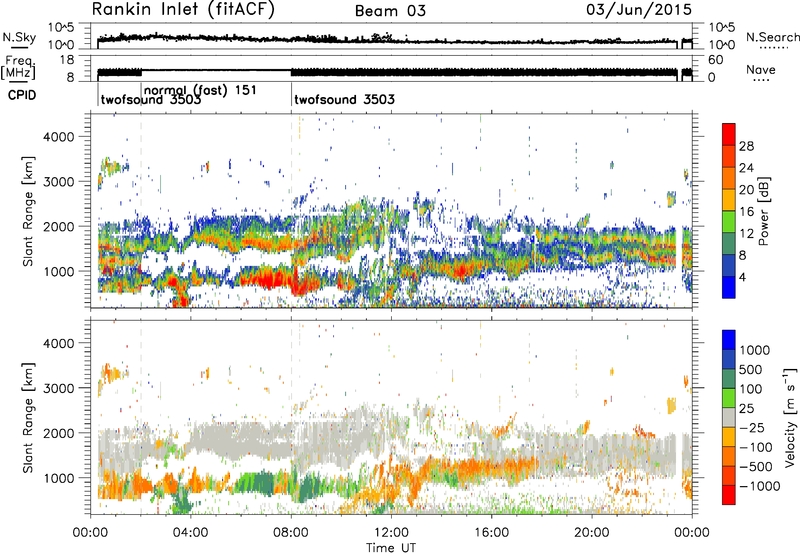Click the date '03/Jun/2015'
Image resolution: width=800 pixels, height=554 pixels.
tap(639, 10)
